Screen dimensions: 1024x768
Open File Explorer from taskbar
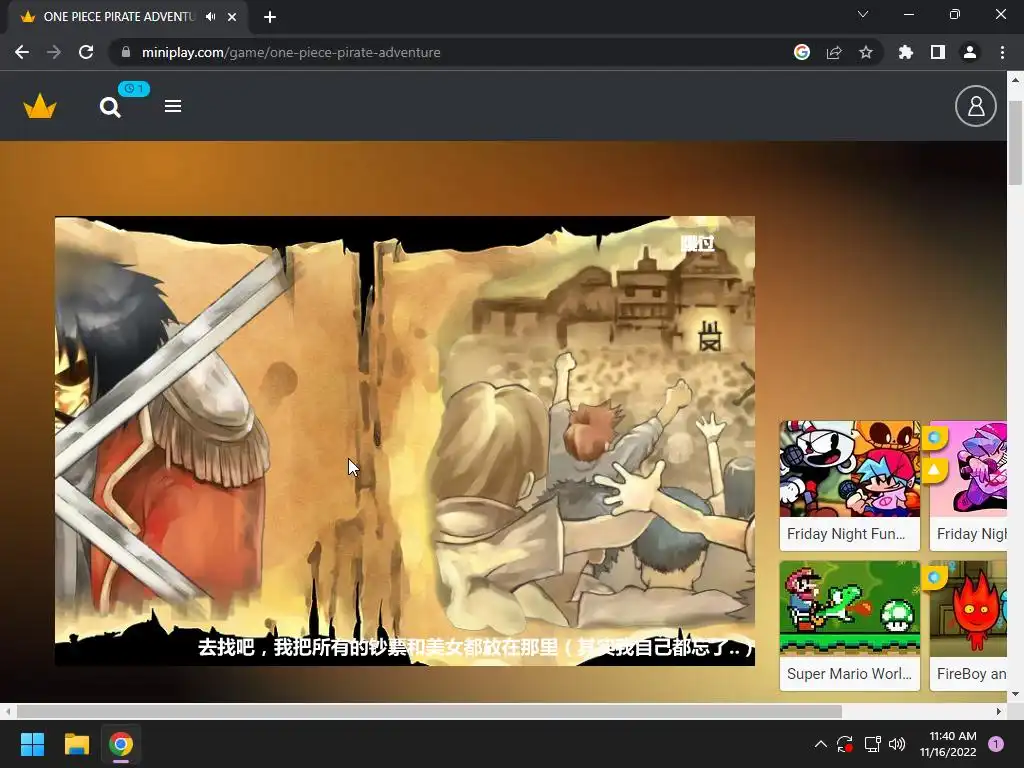(x=76, y=744)
